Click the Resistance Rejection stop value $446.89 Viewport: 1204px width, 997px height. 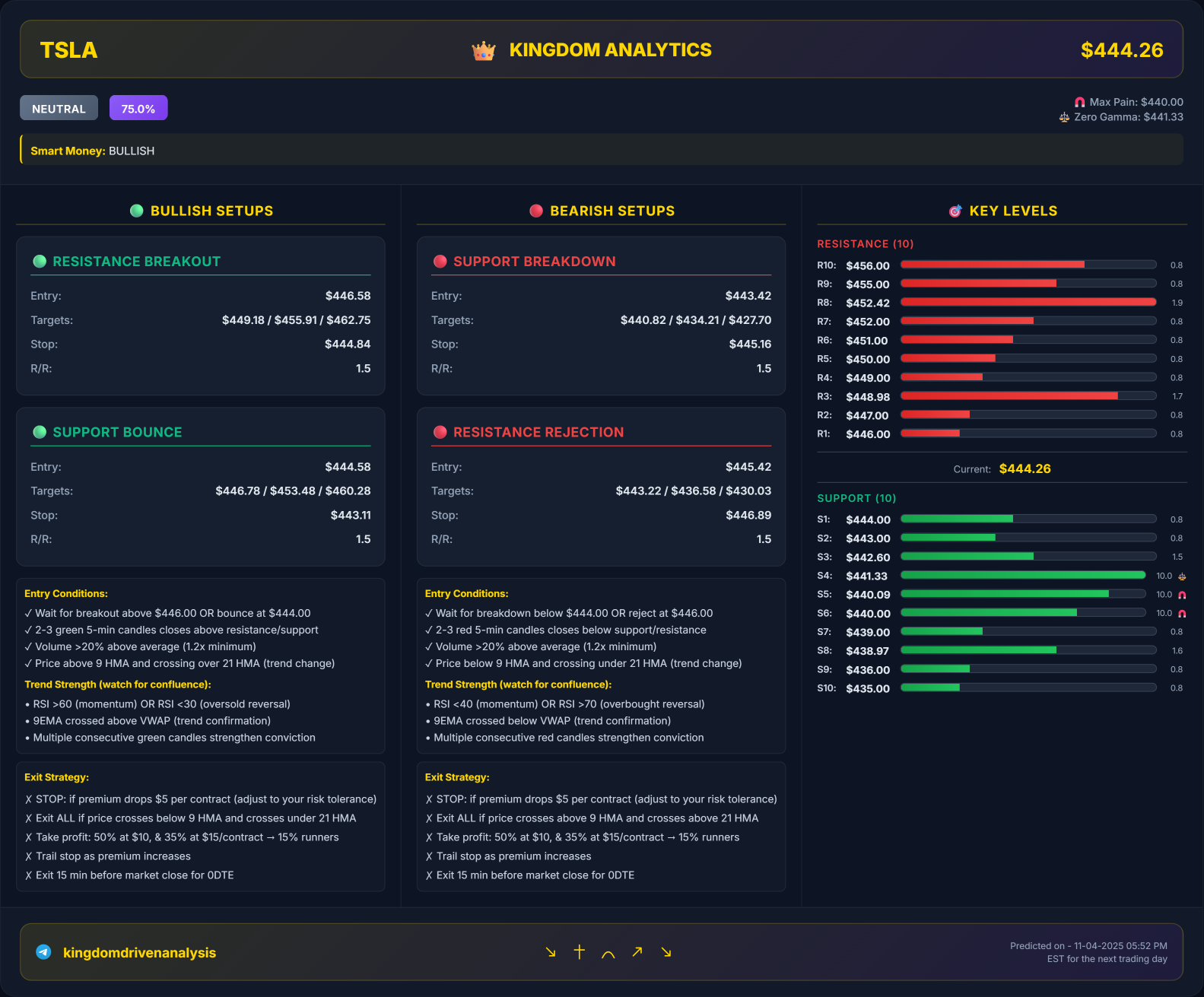(x=748, y=516)
